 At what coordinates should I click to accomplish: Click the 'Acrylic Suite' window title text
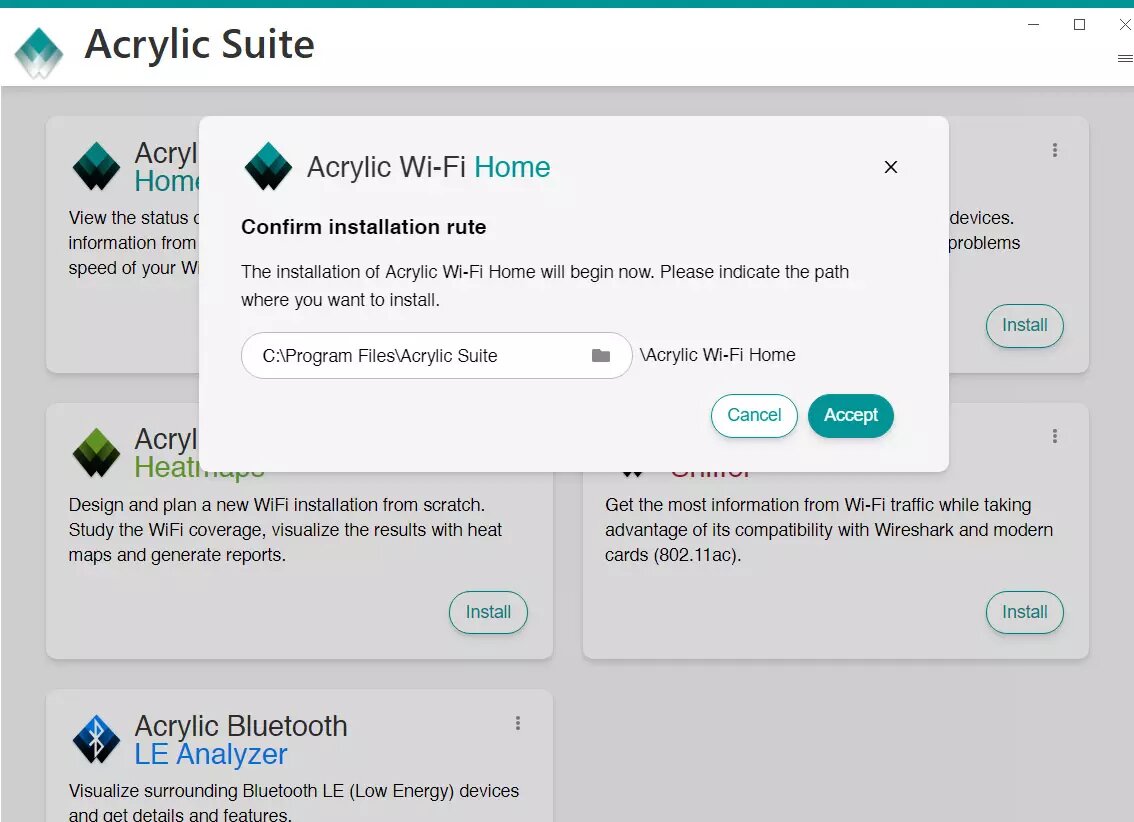tap(200, 45)
